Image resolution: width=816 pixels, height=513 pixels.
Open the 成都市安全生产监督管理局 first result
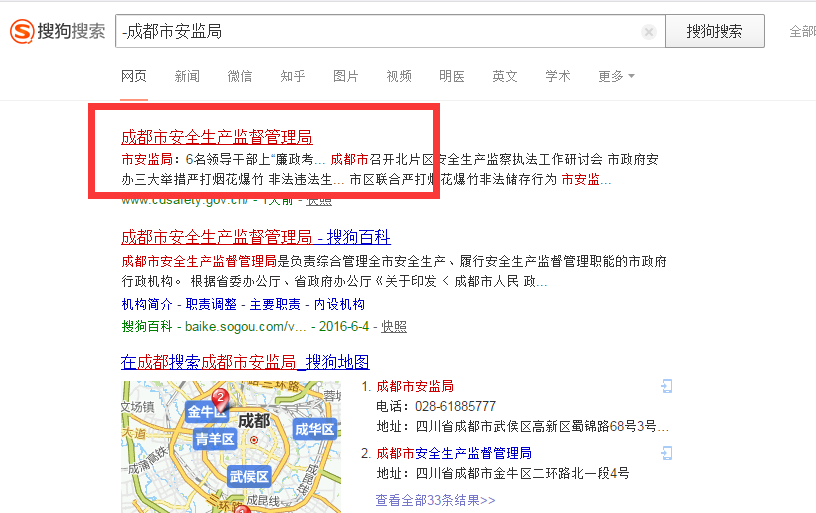point(216,137)
